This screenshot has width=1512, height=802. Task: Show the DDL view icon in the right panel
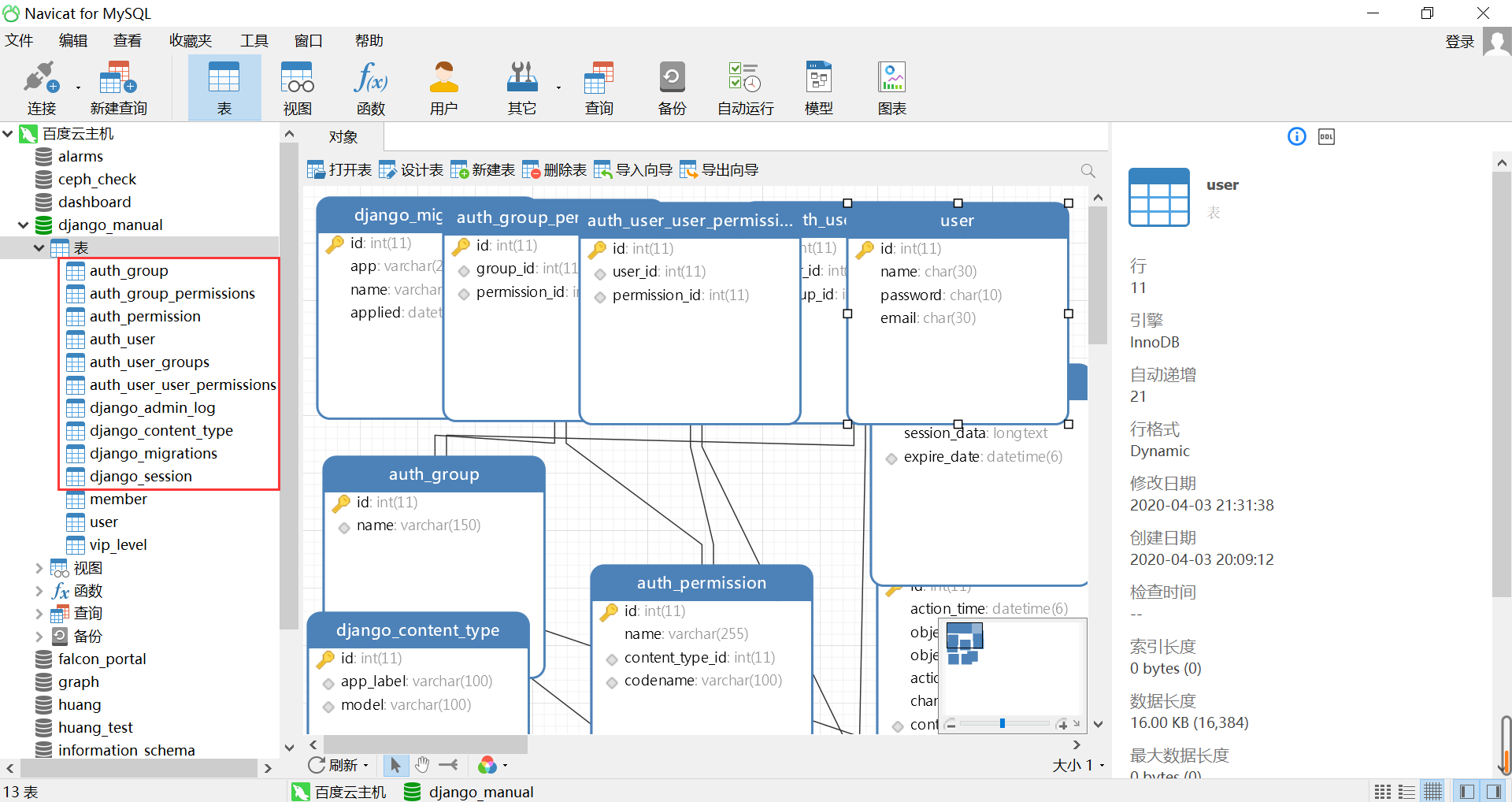[x=1326, y=136]
